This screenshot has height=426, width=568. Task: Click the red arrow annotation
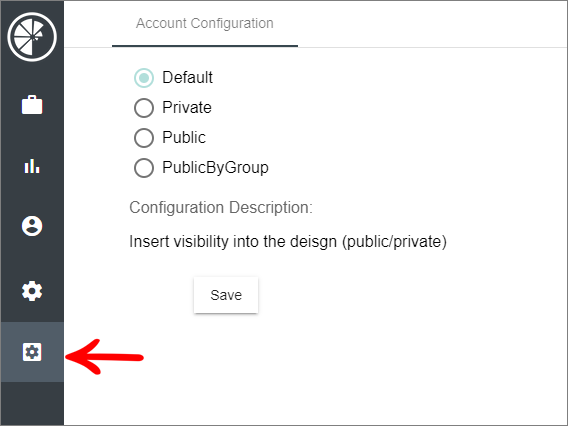(x=104, y=357)
